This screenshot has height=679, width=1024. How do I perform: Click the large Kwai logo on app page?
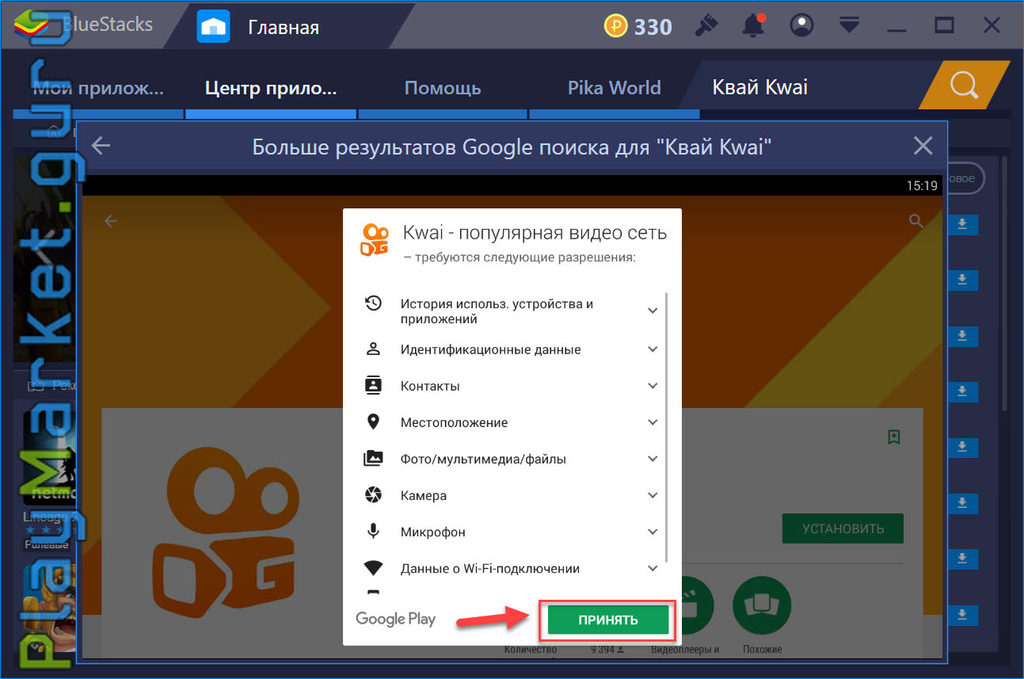click(x=225, y=531)
